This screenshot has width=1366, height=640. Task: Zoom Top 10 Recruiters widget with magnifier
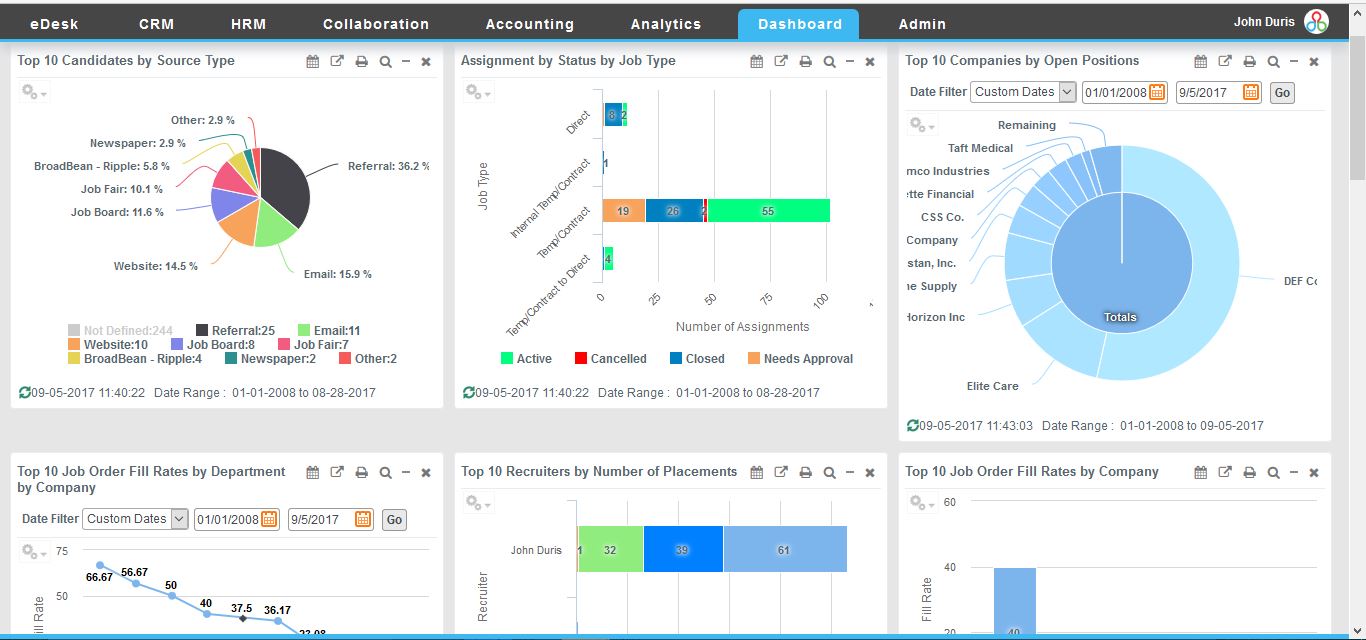click(829, 473)
